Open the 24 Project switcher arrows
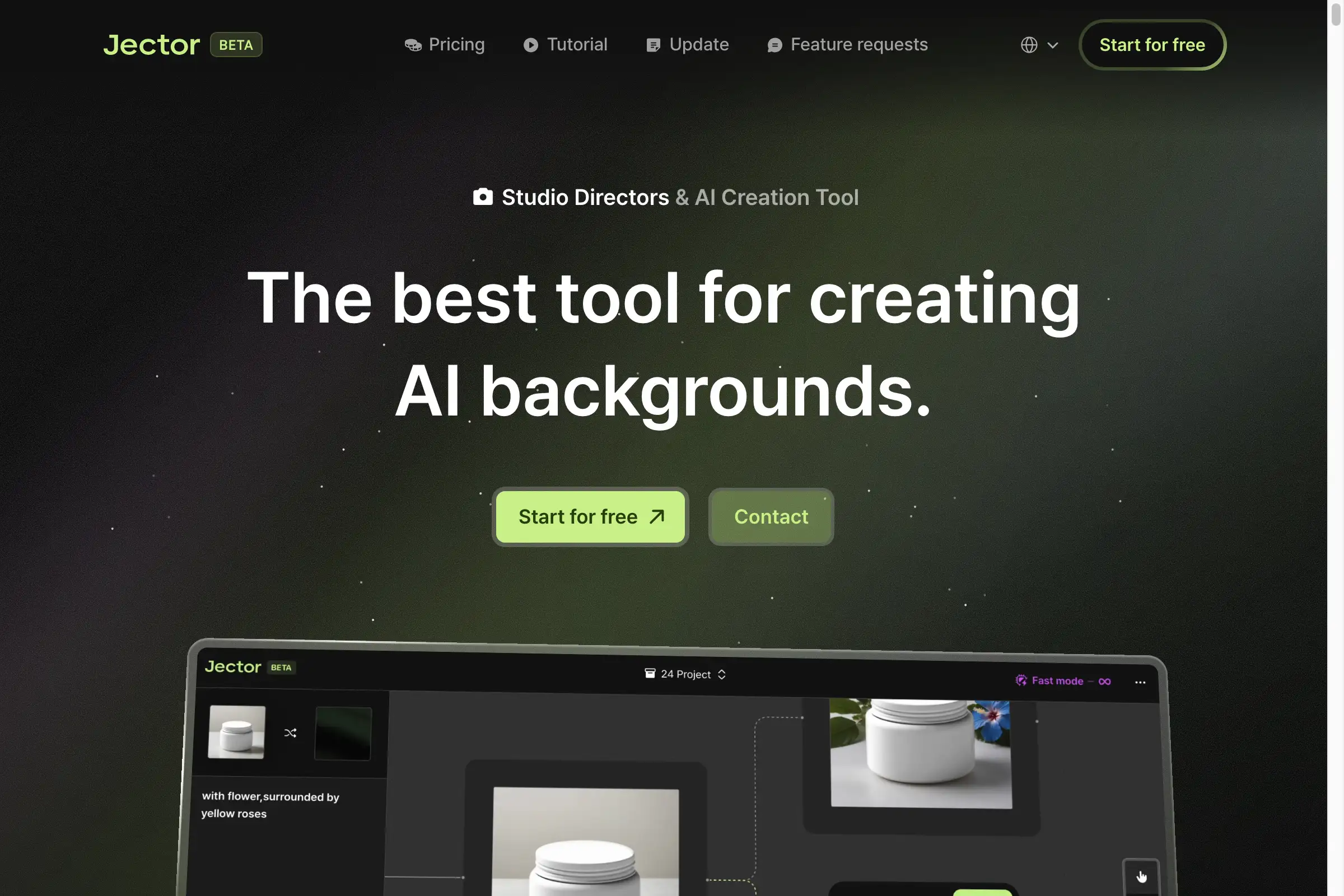 pyautogui.click(x=722, y=674)
